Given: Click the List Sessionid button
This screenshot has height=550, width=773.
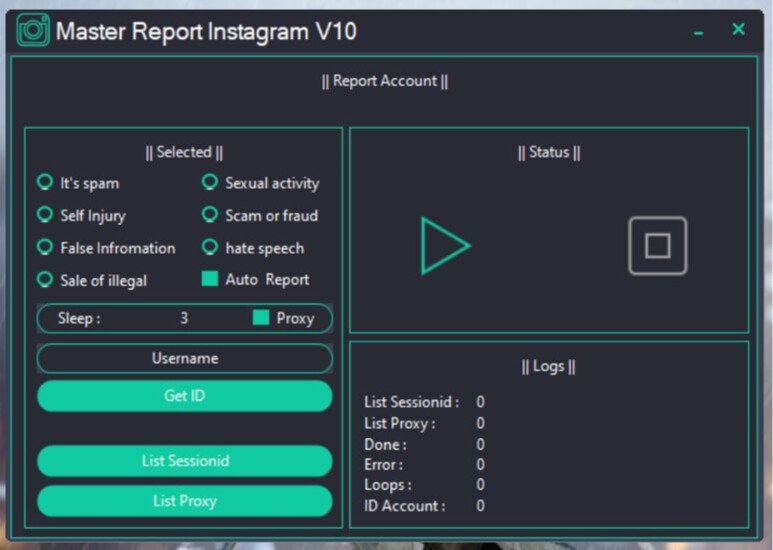Looking at the screenshot, I should [x=185, y=461].
